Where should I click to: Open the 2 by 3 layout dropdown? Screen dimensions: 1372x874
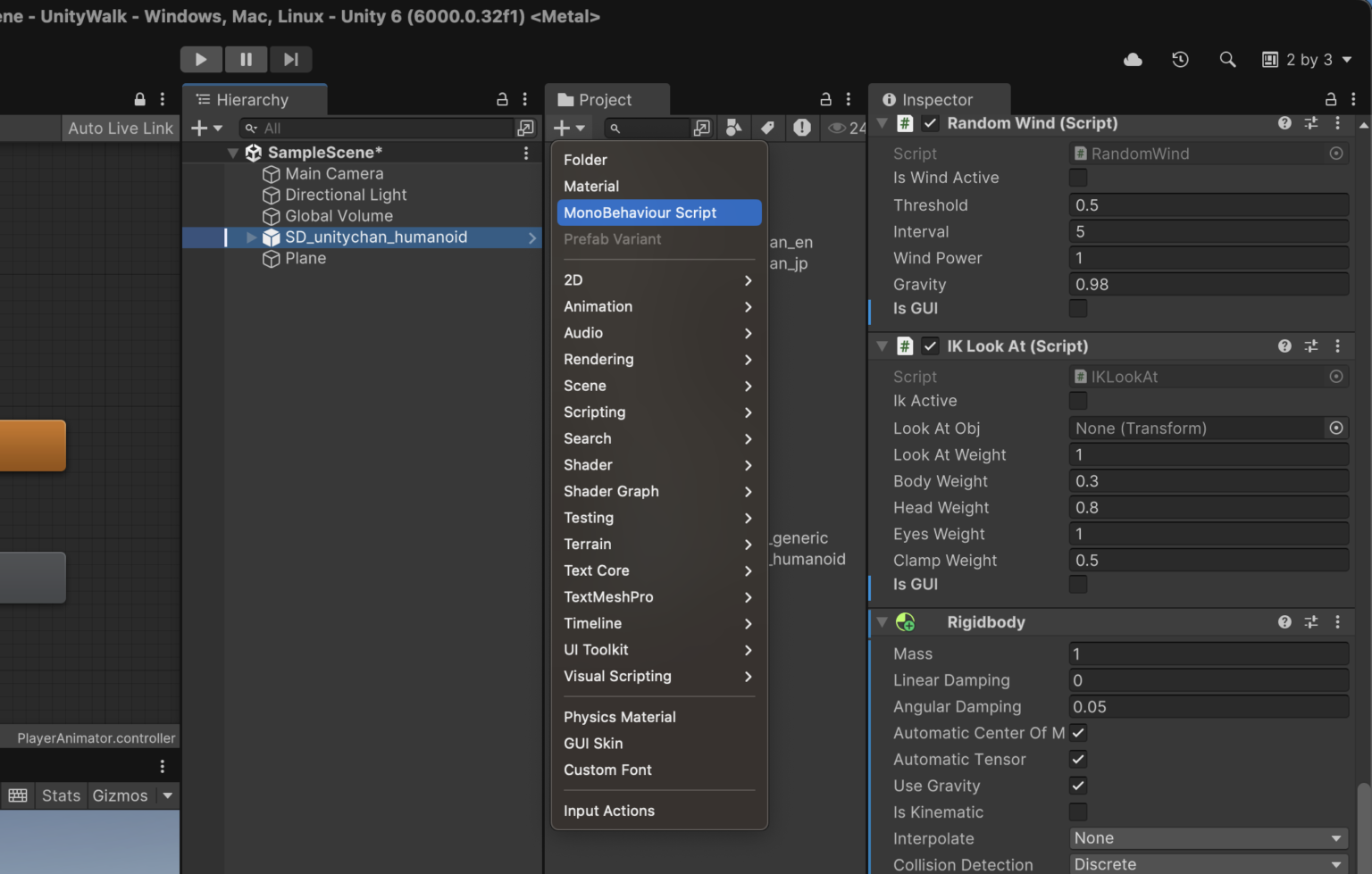1307,60
